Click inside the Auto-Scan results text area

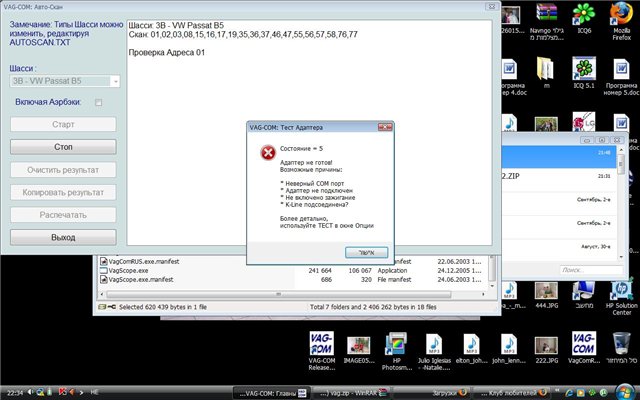point(309,133)
